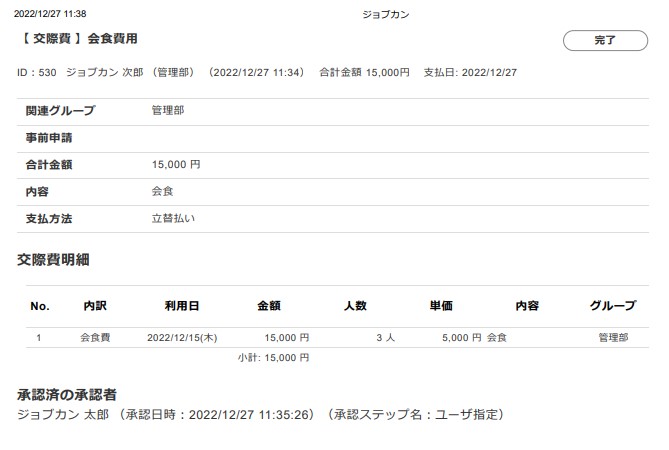The height and width of the screenshot is (450, 669).
Task: Click the 内訳 column header
Action: pos(95,306)
